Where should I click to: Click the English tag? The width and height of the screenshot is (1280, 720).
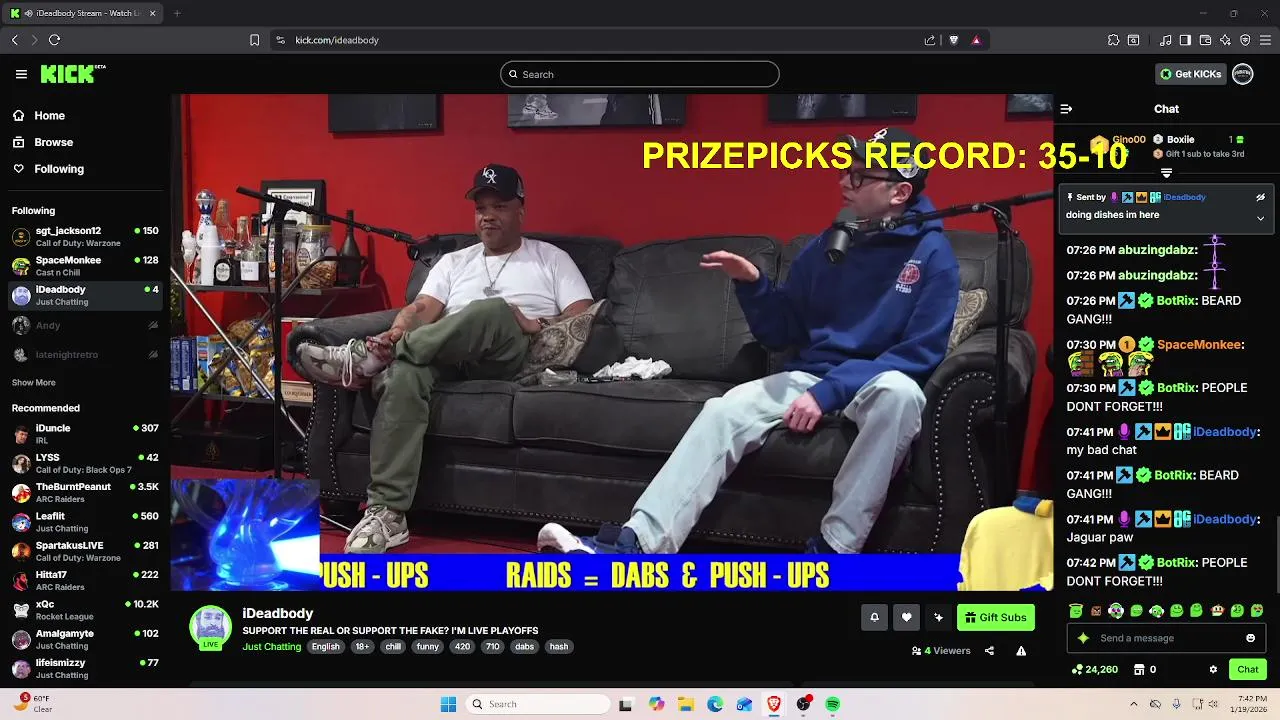tap(325, 647)
